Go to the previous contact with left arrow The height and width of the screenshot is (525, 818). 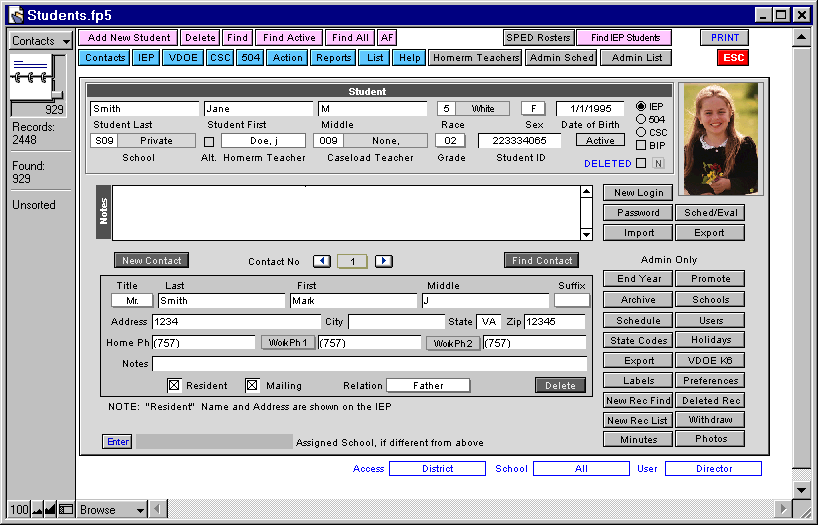(321, 261)
